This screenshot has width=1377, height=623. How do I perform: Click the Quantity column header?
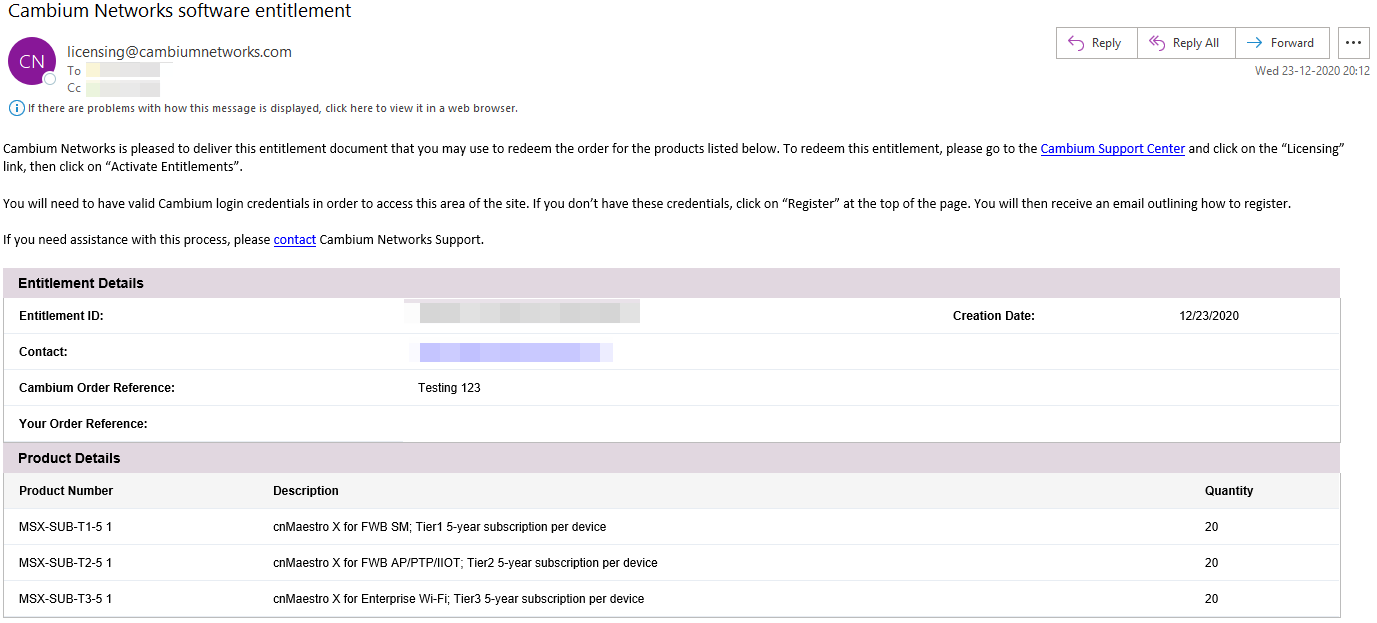1229,491
